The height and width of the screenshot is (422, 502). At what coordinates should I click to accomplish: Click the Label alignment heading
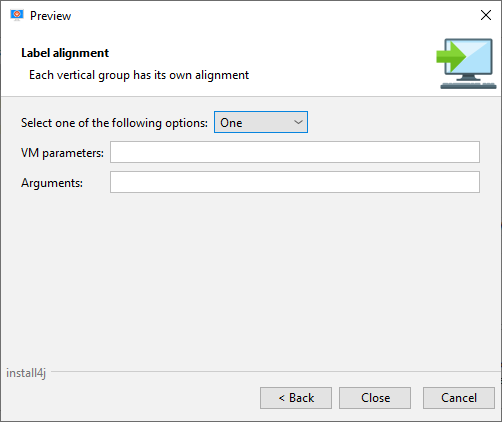point(65,53)
